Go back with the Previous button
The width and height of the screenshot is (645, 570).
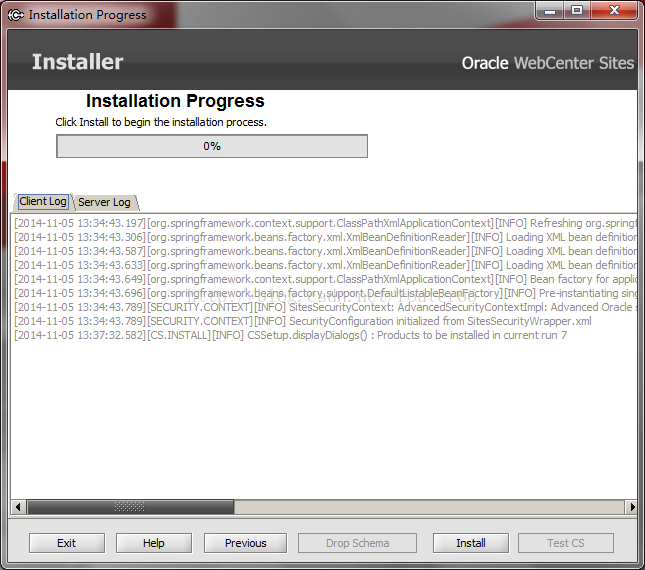(x=246, y=543)
